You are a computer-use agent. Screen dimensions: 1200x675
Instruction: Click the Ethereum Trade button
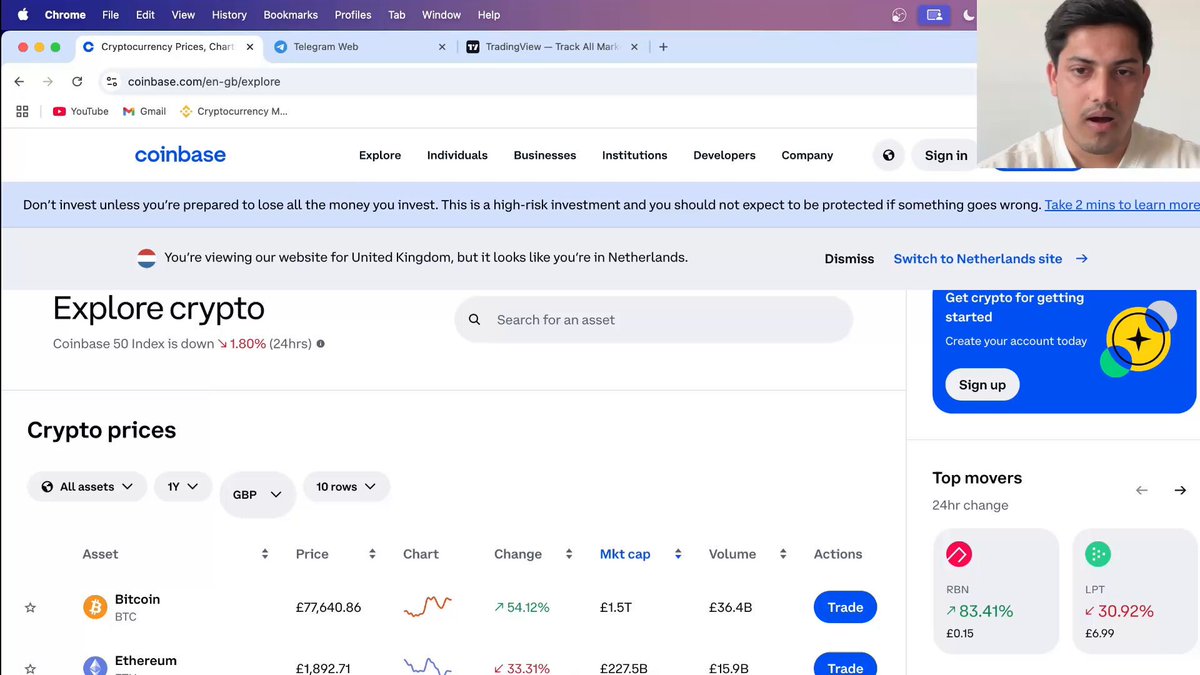(x=845, y=666)
